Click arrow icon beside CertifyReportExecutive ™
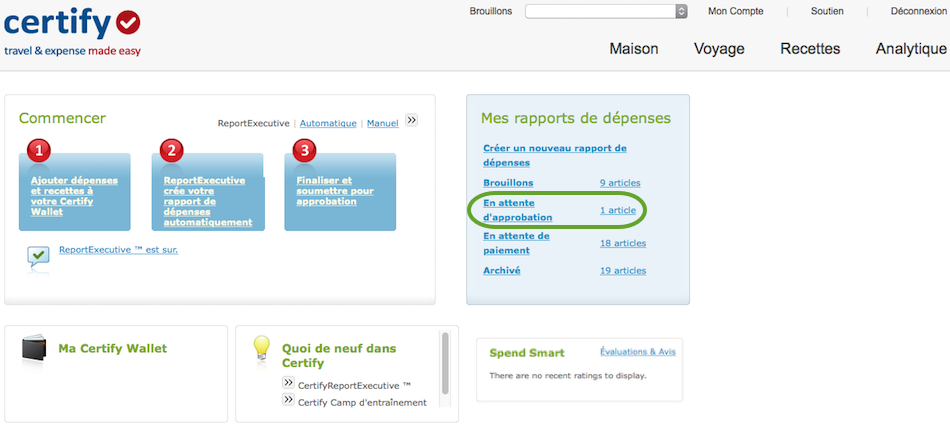The width and height of the screenshot is (950, 431). pyautogui.click(x=288, y=383)
